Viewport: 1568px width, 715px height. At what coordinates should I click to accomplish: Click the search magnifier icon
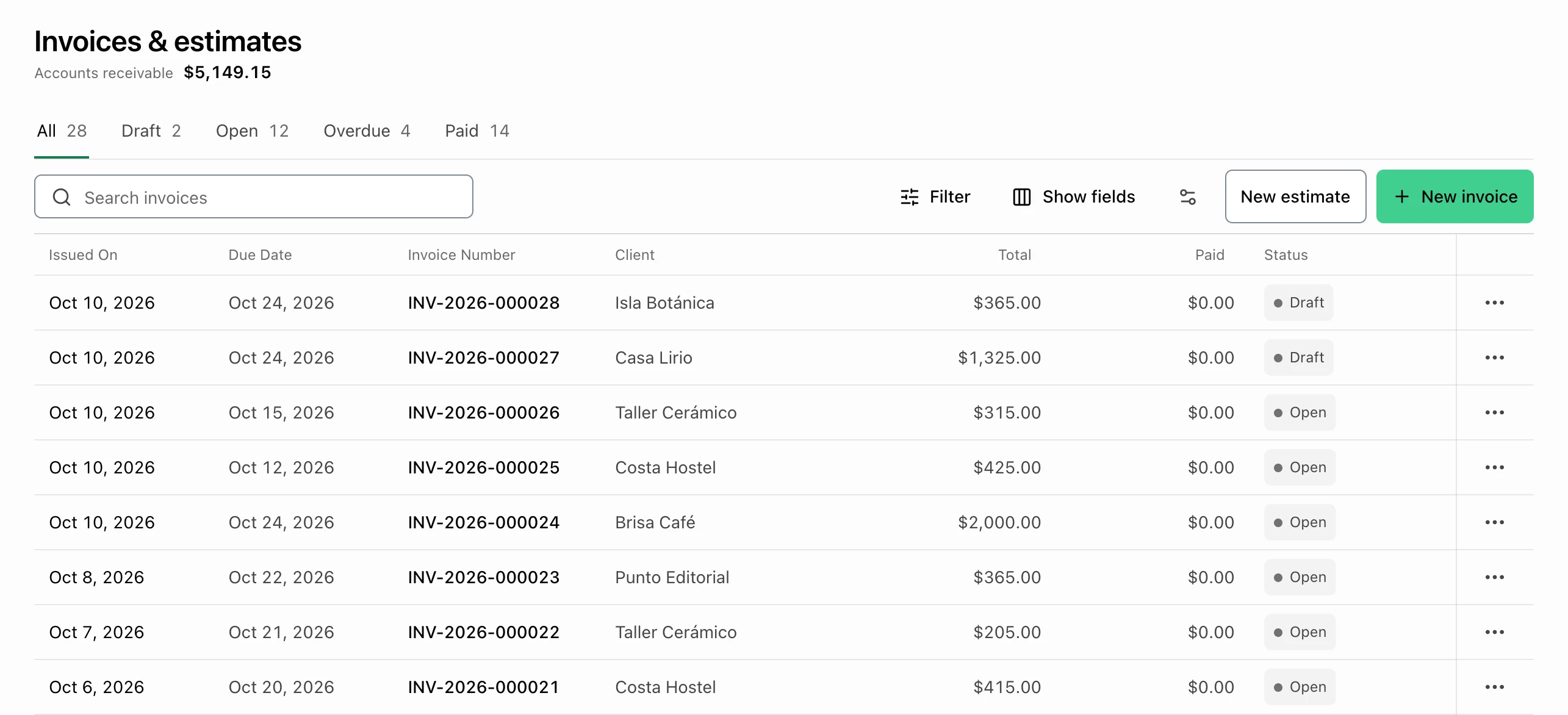pos(62,197)
